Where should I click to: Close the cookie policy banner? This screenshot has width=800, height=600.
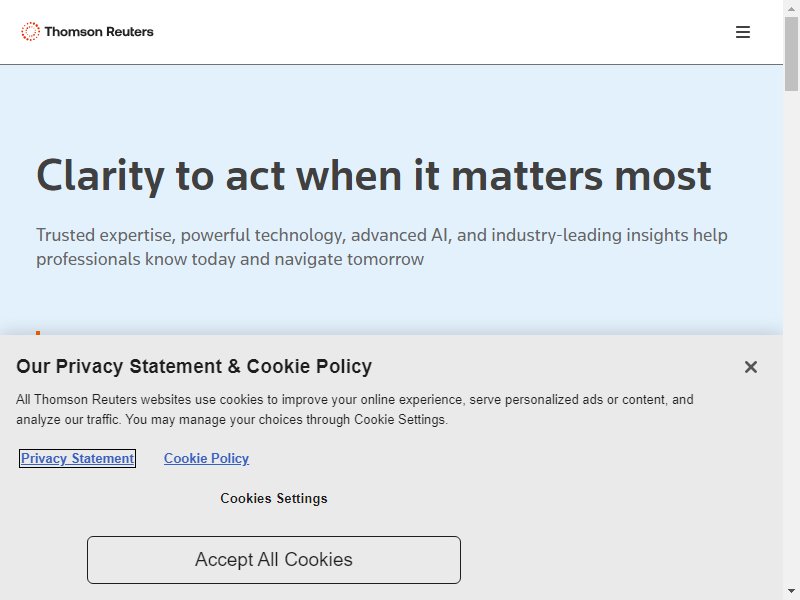pyautogui.click(x=751, y=367)
